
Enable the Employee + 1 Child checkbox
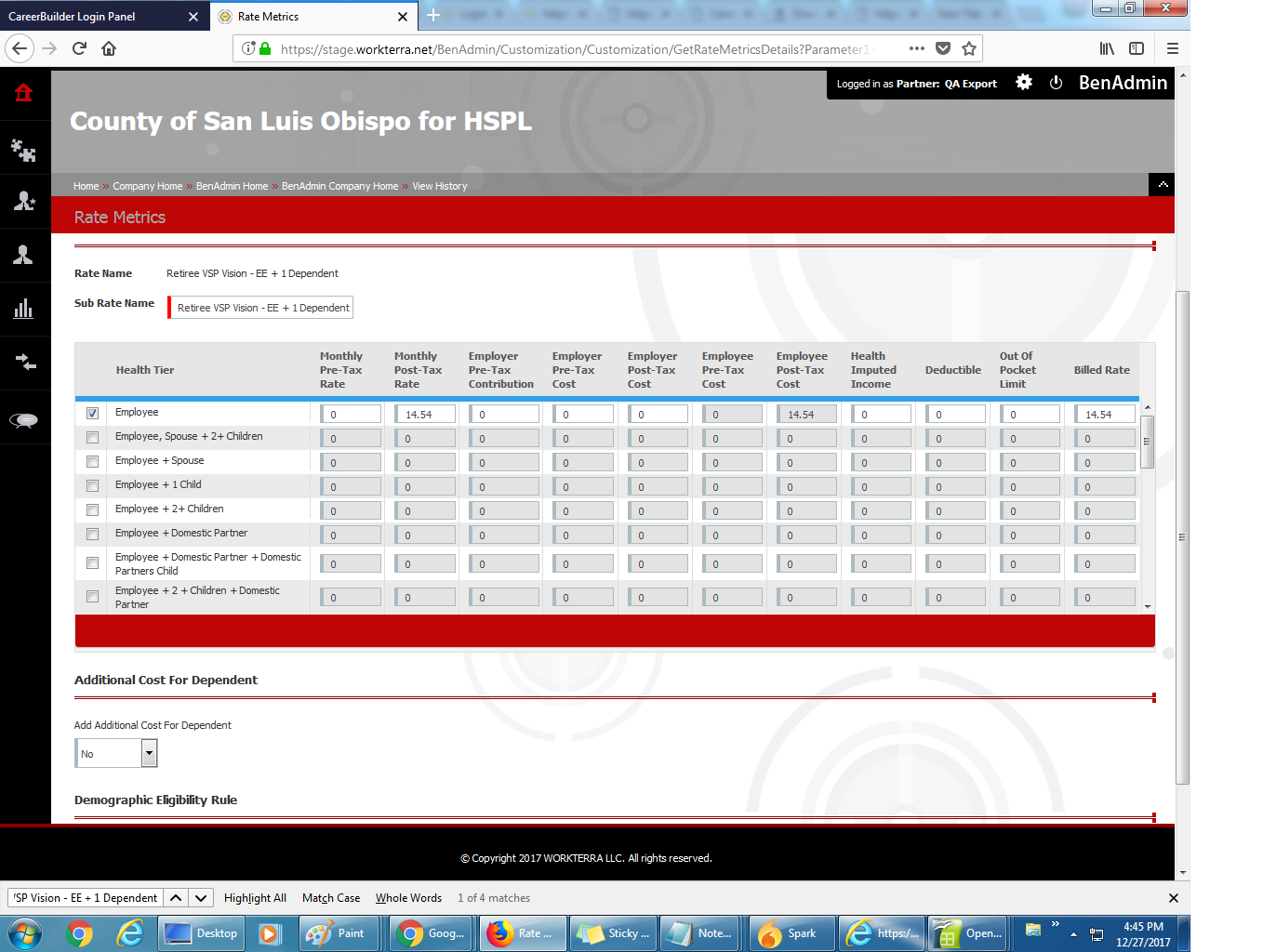pyautogui.click(x=92, y=485)
